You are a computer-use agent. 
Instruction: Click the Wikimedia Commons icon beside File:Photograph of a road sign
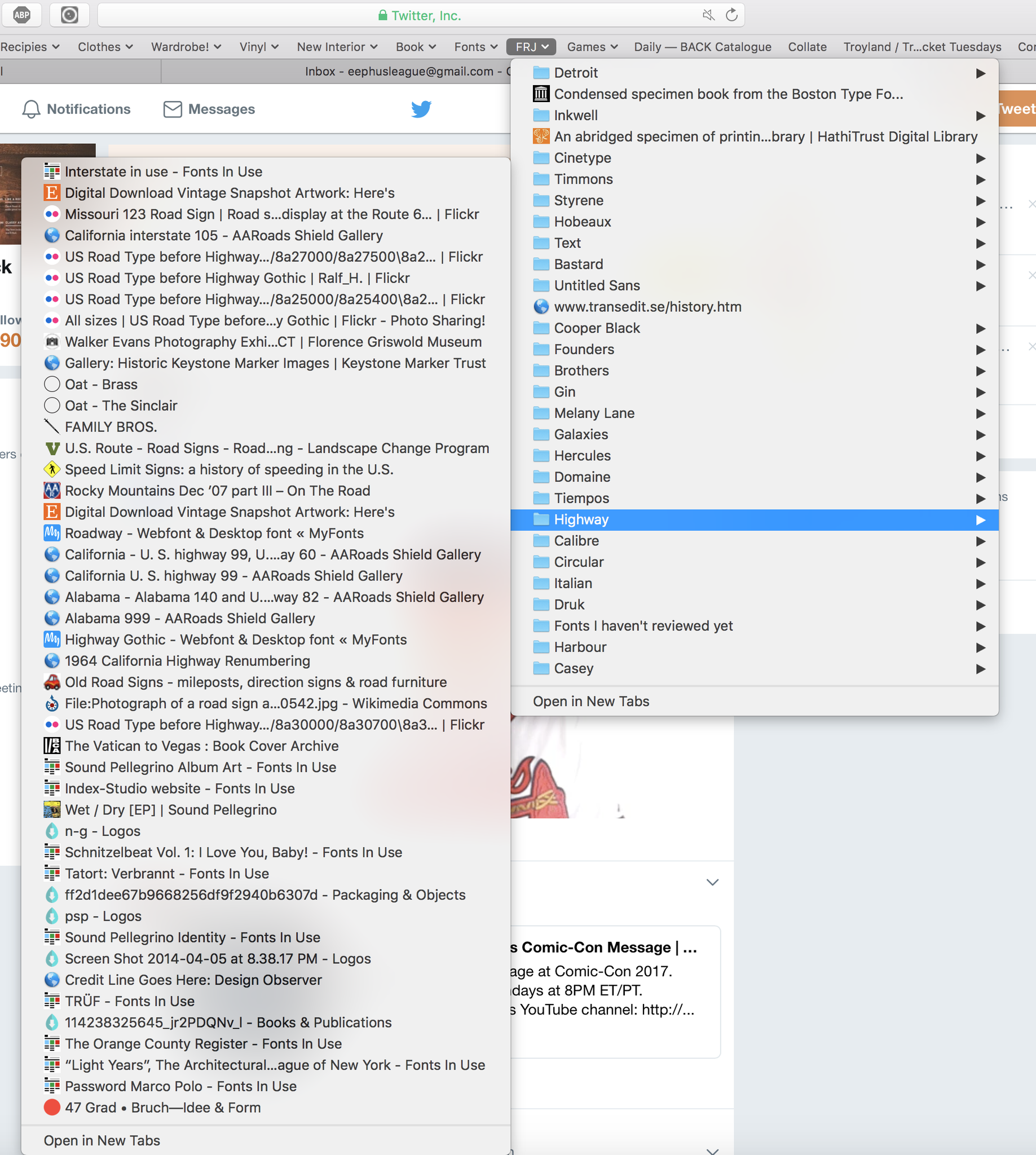click(x=52, y=704)
